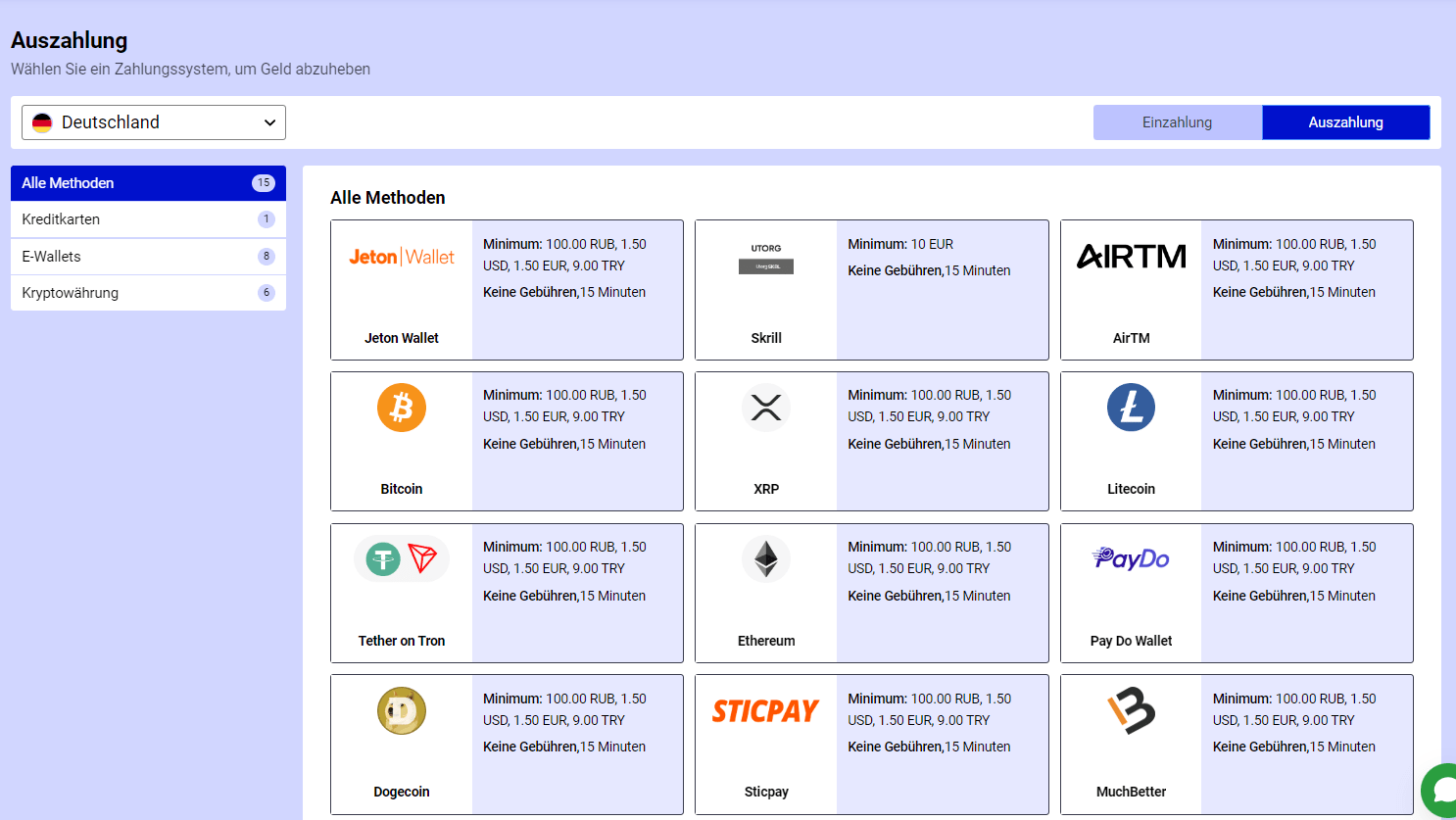Screen dimensions: 1456x820
Task: Click the Alle Methoden count badge 15
Action: pyautogui.click(x=264, y=183)
